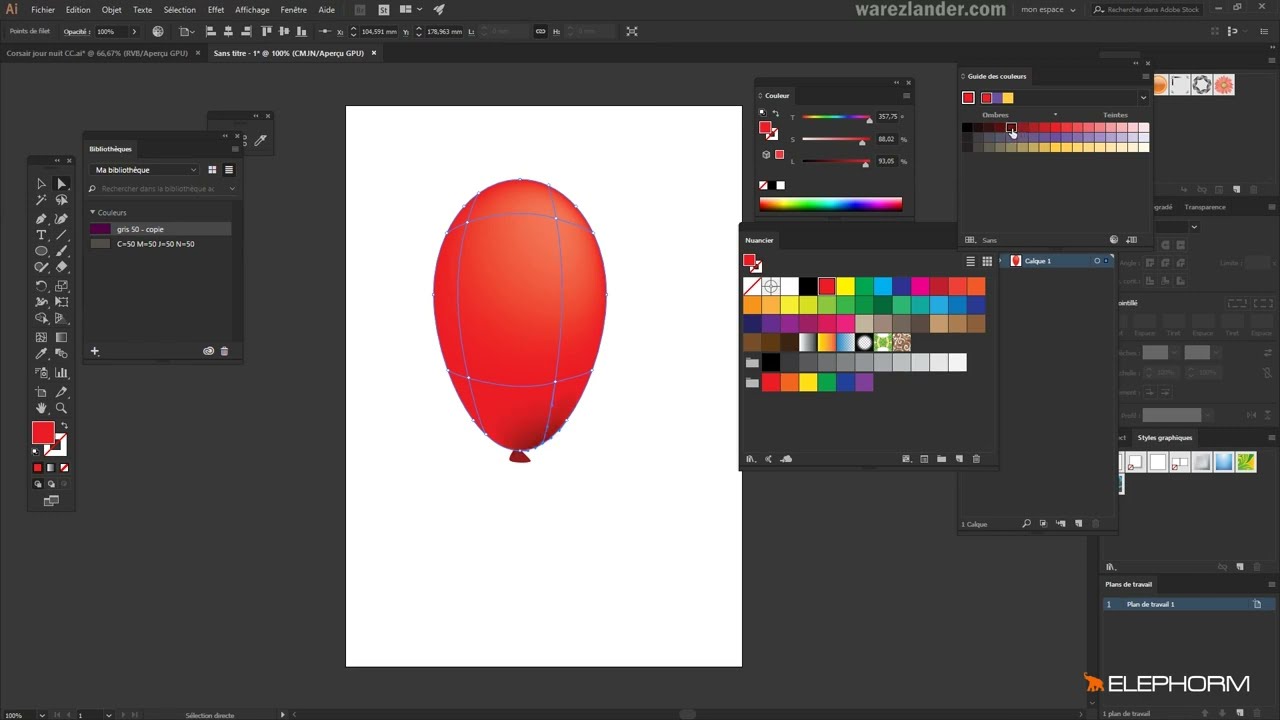
Task: Collapse the Couleurs group in Bibliothèques
Action: [x=93, y=212]
